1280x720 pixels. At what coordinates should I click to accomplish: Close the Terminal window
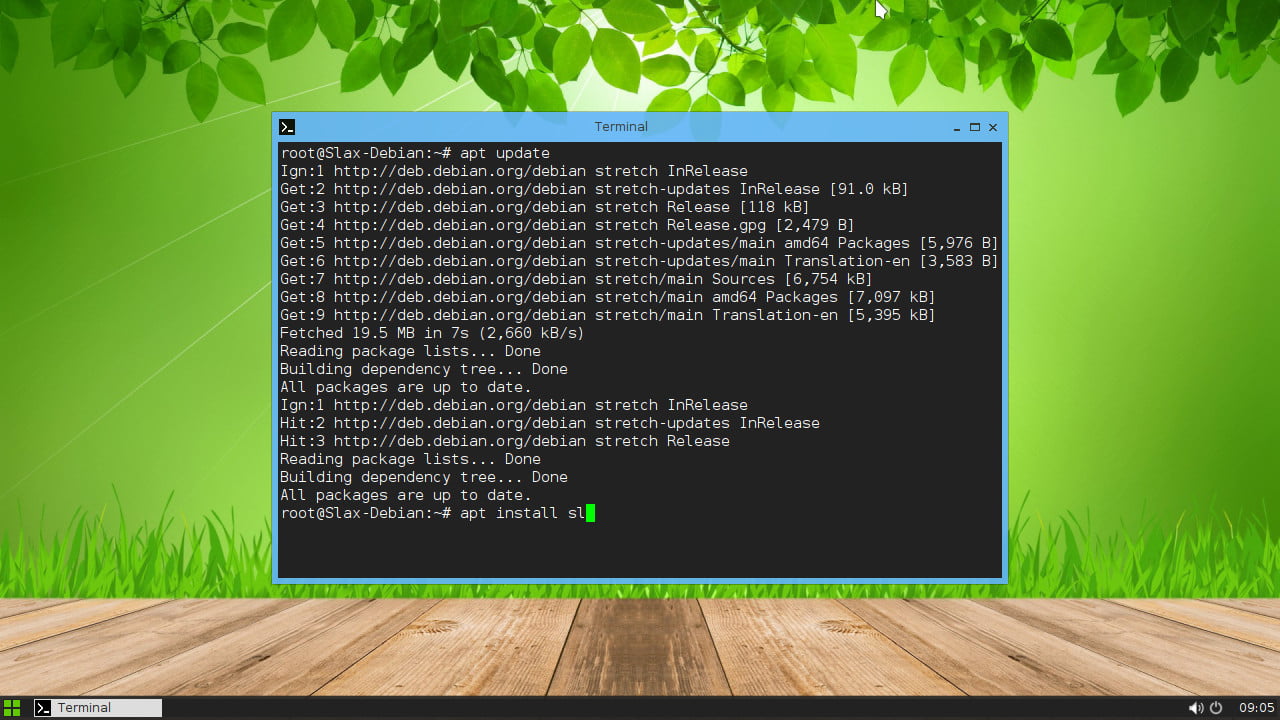point(993,127)
